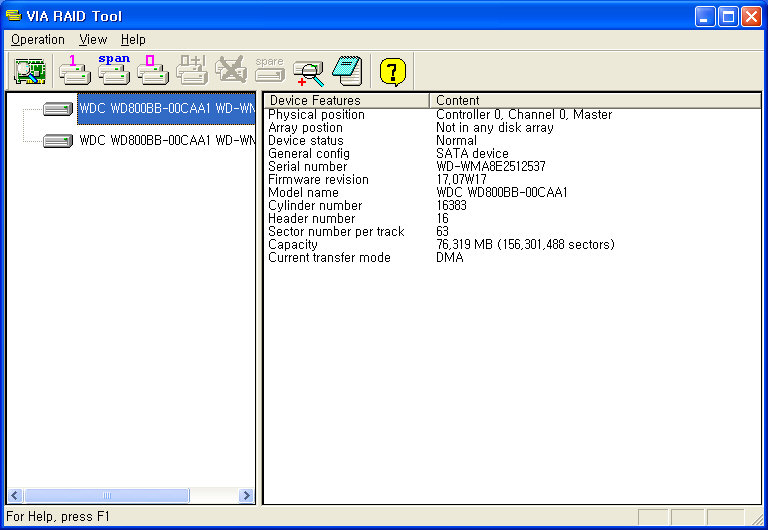Click the Physical position row label
The width and height of the screenshot is (768, 530).
point(316,115)
